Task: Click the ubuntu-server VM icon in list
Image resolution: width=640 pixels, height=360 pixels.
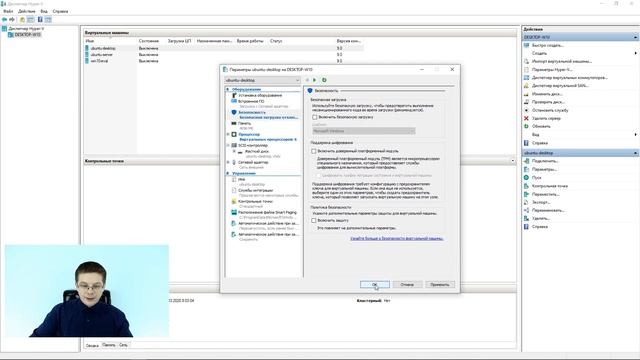Action: coord(87,54)
